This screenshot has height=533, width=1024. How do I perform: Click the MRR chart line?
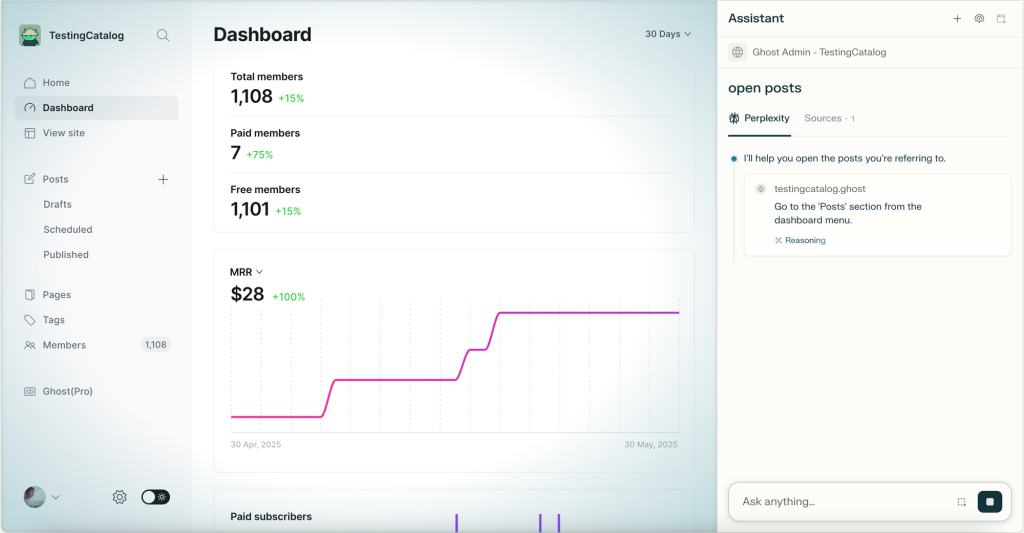click(x=400, y=379)
